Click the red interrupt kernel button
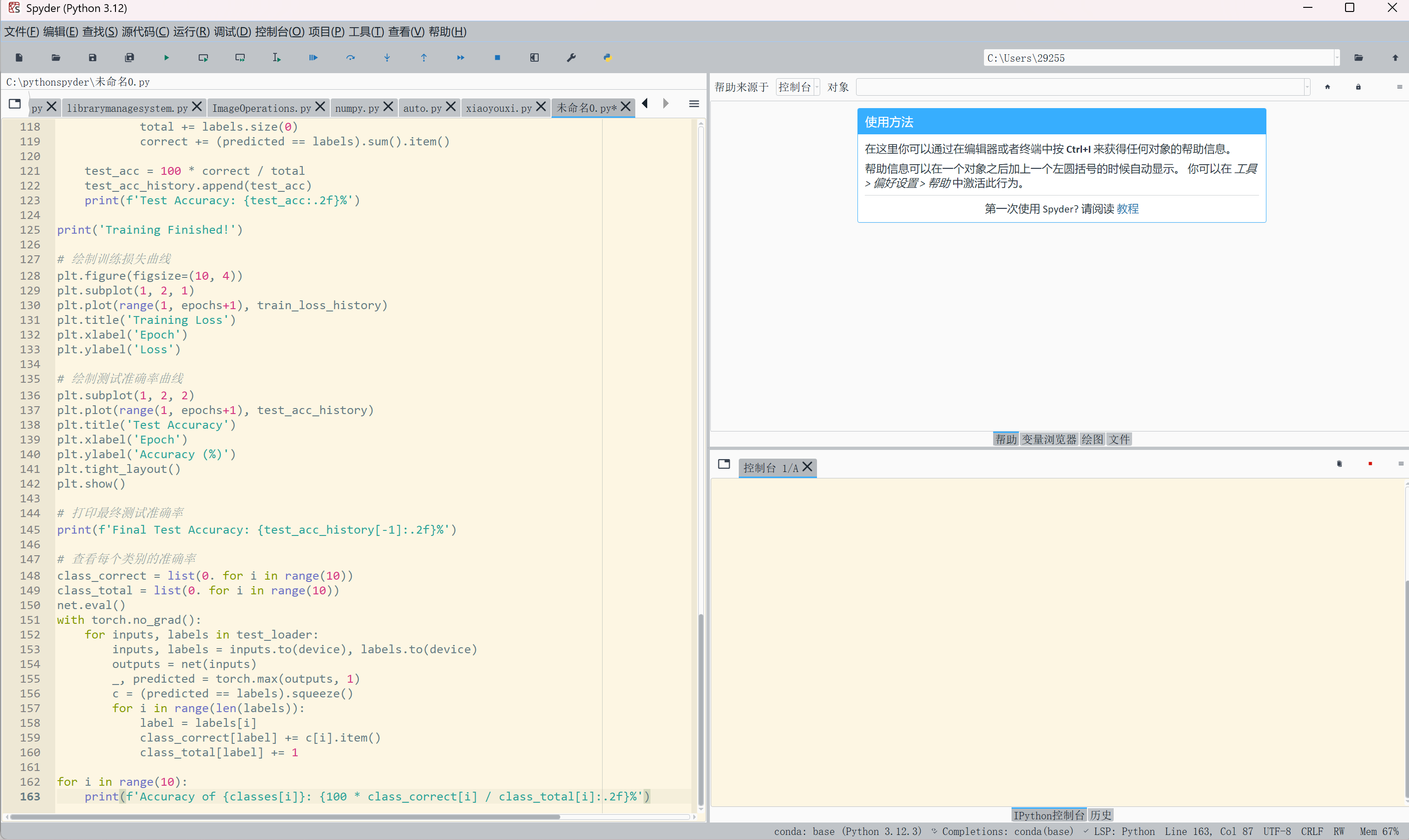This screenshot has height=840, width=1409. [x=1370, y=464]
